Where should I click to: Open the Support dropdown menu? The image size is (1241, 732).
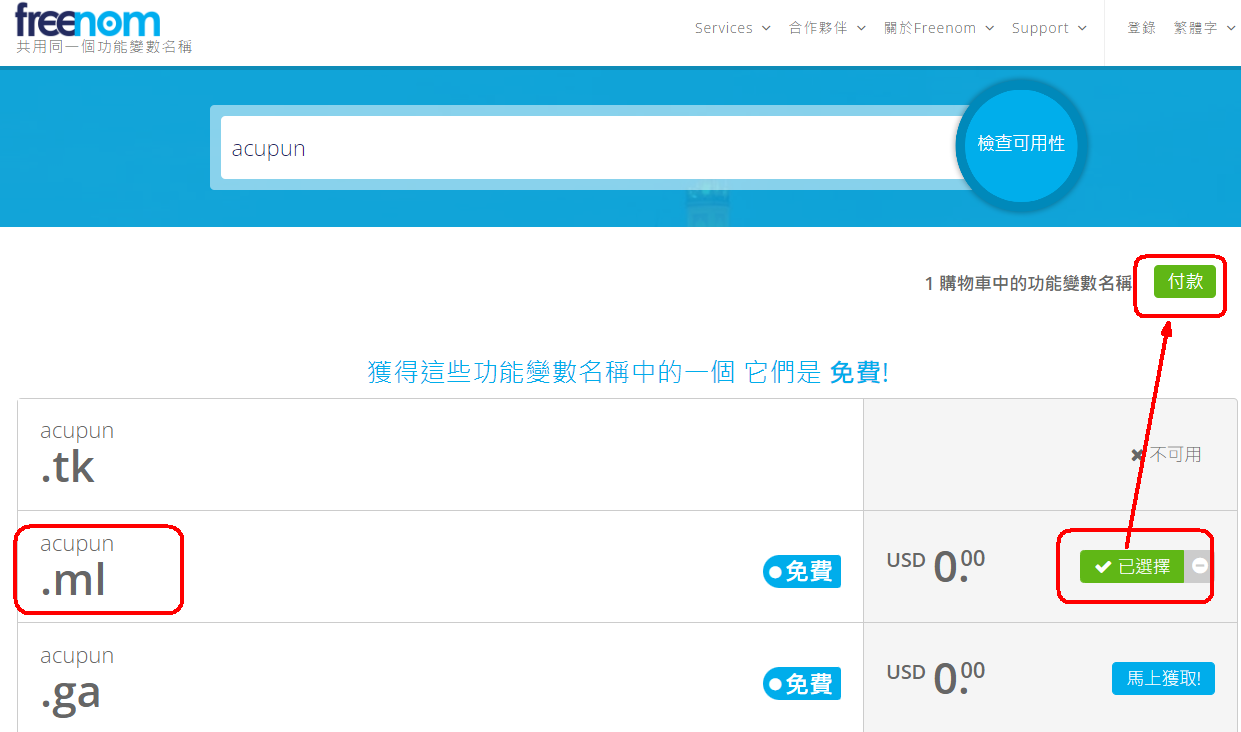click(x=1049, y=28)
